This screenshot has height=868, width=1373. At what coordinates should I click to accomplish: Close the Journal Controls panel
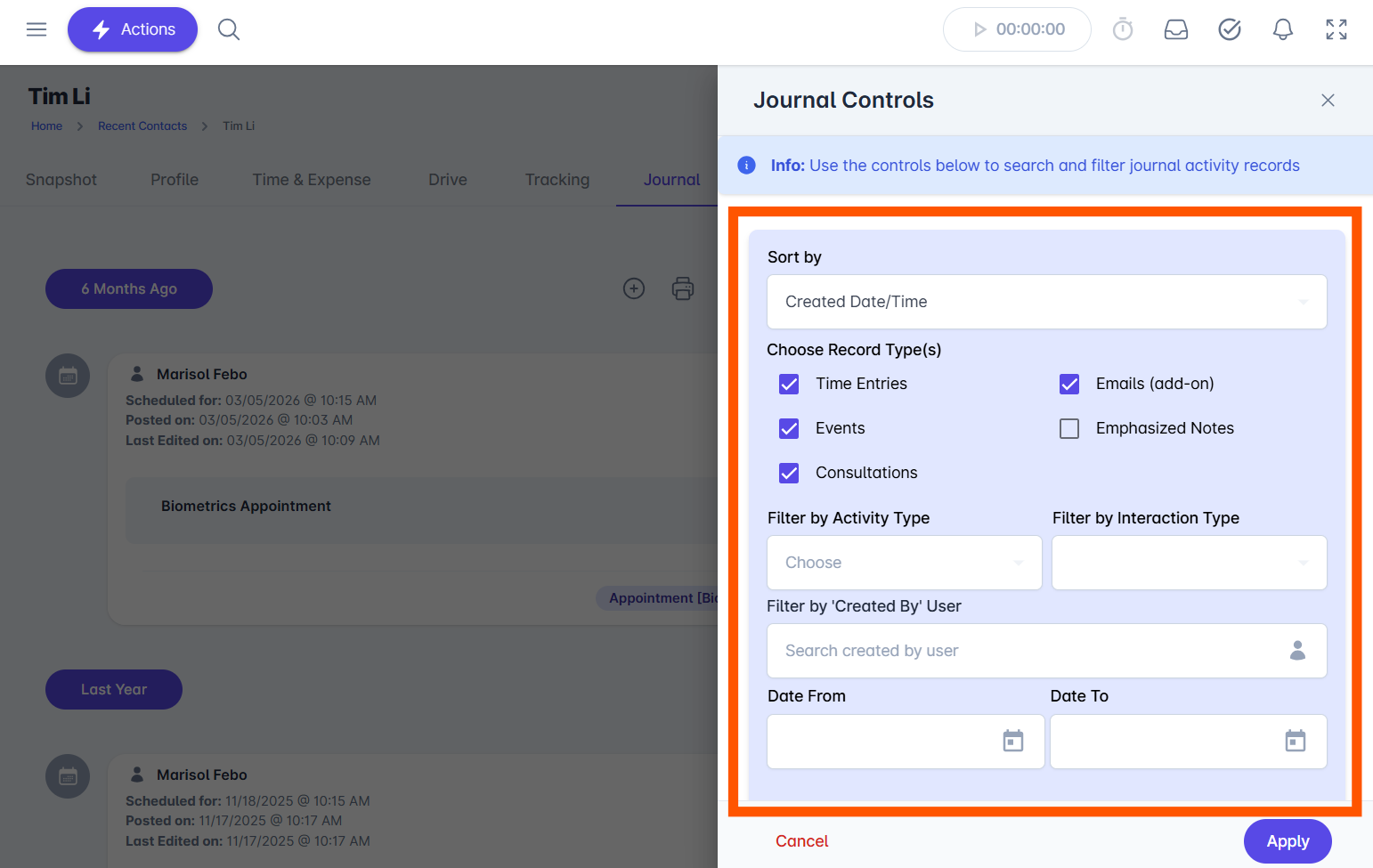coord(1328,101)
